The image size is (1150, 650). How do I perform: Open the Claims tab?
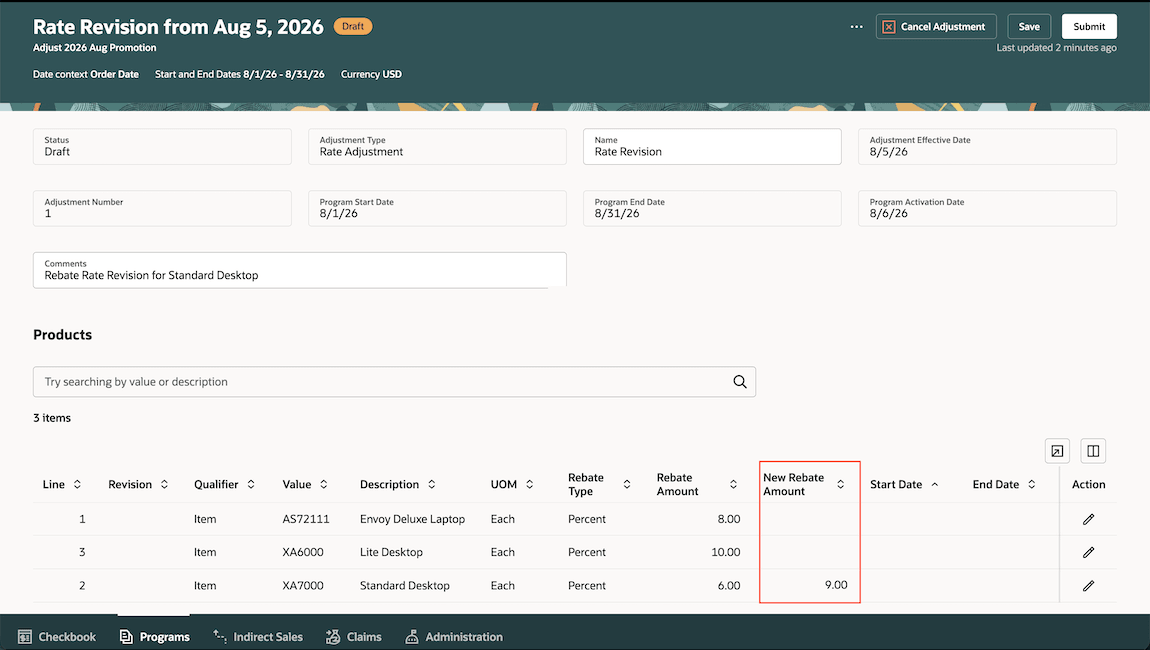(354, 637)
